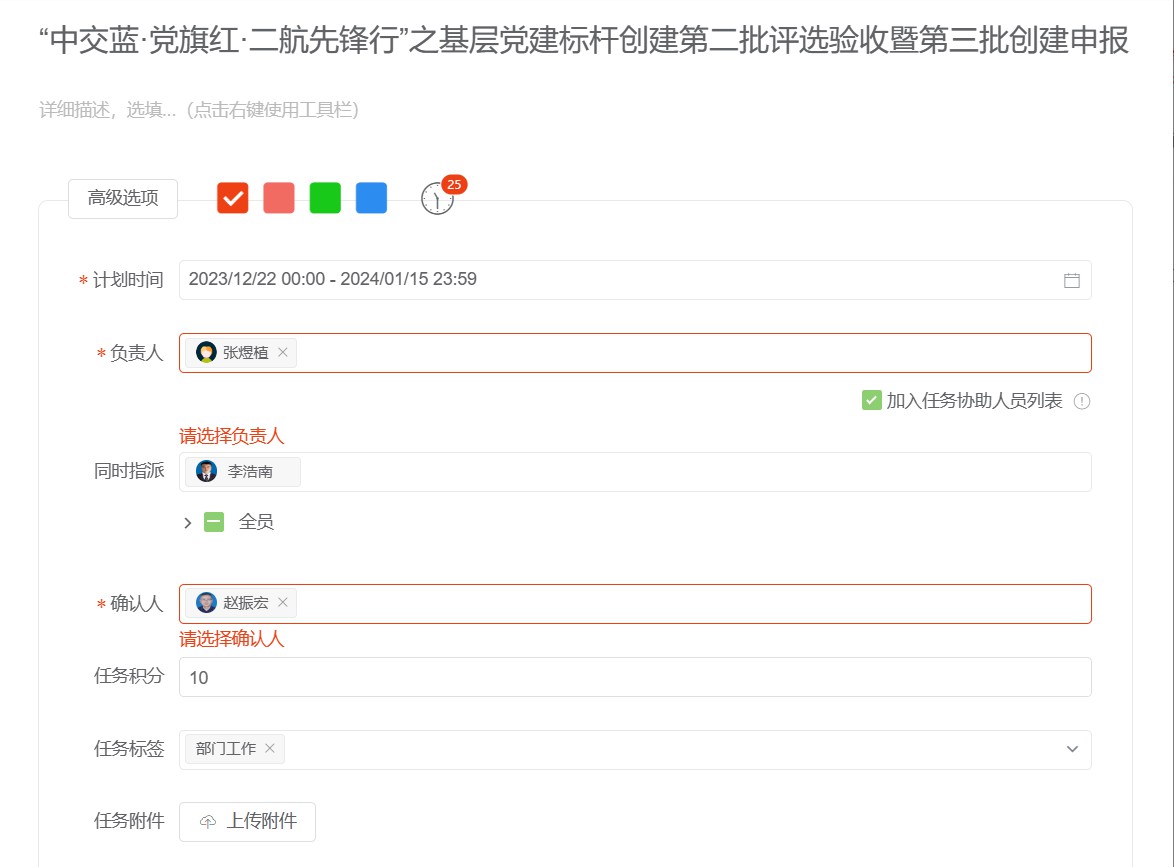Click the detailed description text area

tap(400, 110)
